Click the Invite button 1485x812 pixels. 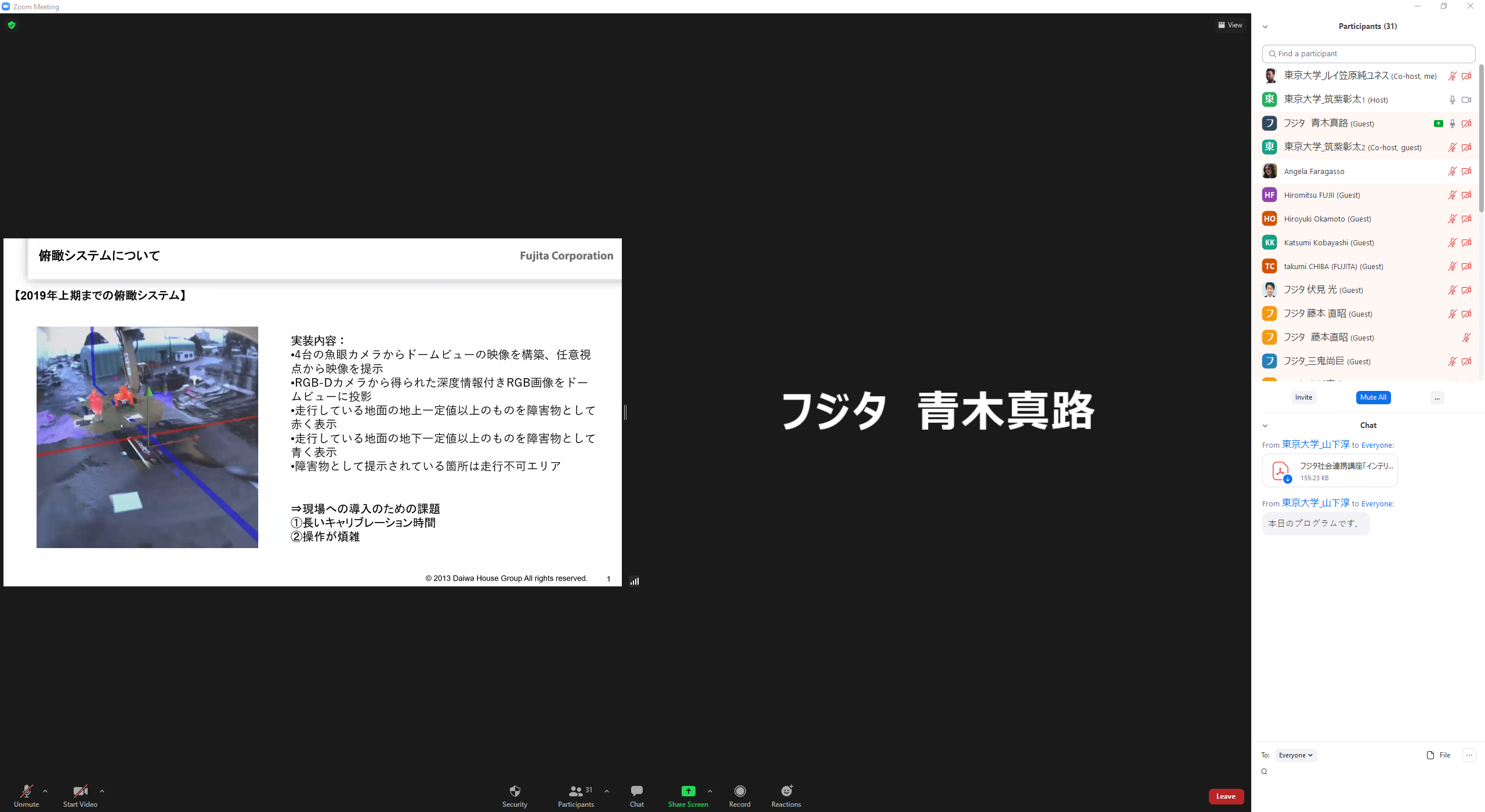(1303, 397)
